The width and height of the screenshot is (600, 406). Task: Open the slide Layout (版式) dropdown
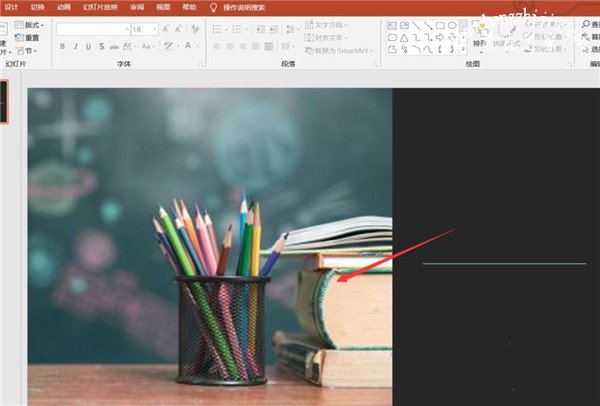pos(29,25)
